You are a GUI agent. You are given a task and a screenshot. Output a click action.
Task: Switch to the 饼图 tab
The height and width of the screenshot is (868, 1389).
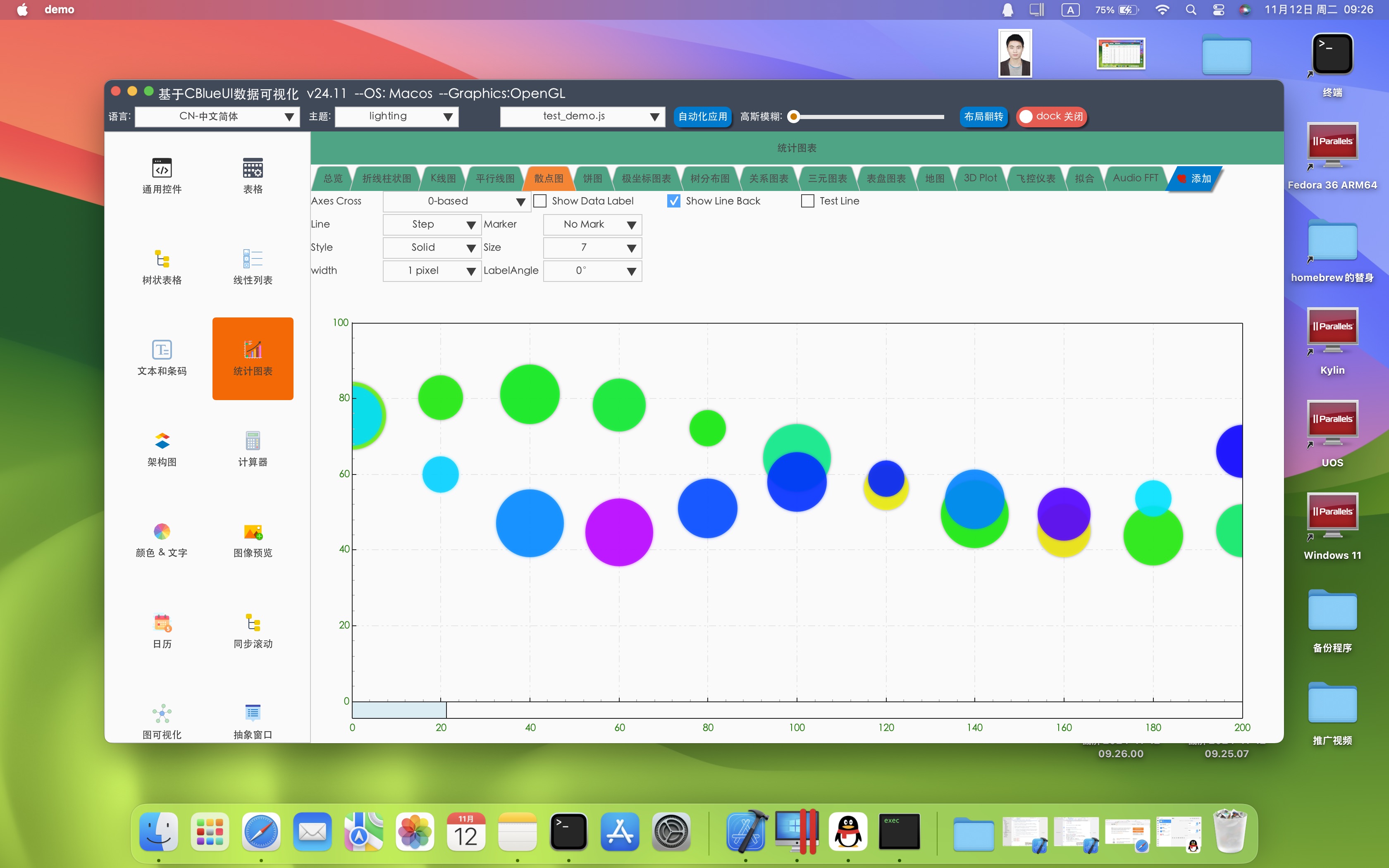(592, 179)
